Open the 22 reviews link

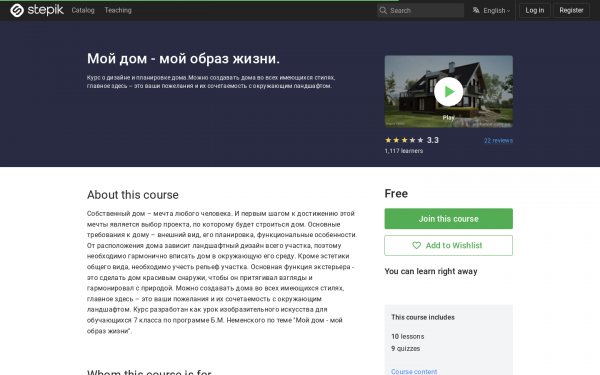coord(498,140)
